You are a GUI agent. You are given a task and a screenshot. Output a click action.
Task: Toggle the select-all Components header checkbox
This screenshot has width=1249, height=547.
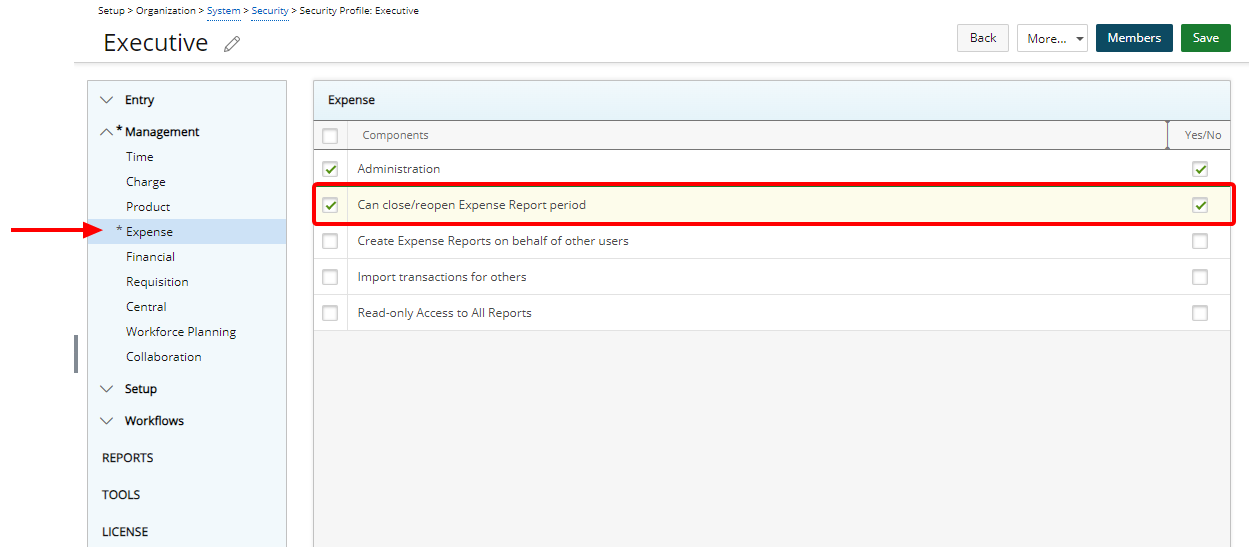click(330, 136)
